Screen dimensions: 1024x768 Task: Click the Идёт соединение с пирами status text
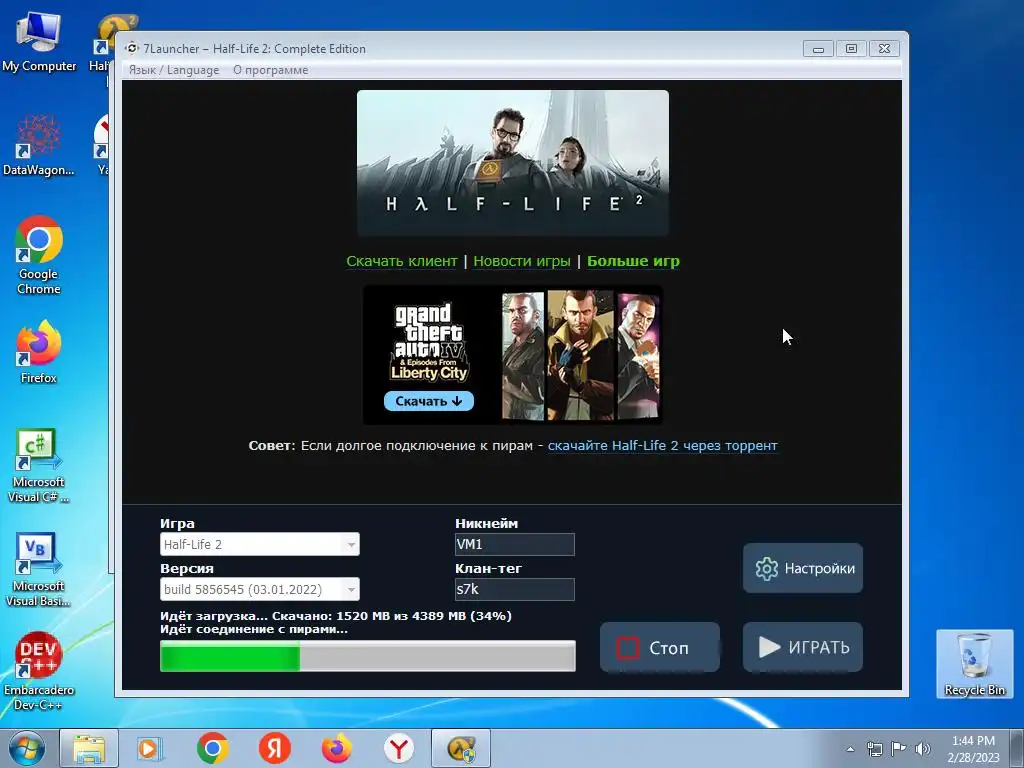(254, 630)
